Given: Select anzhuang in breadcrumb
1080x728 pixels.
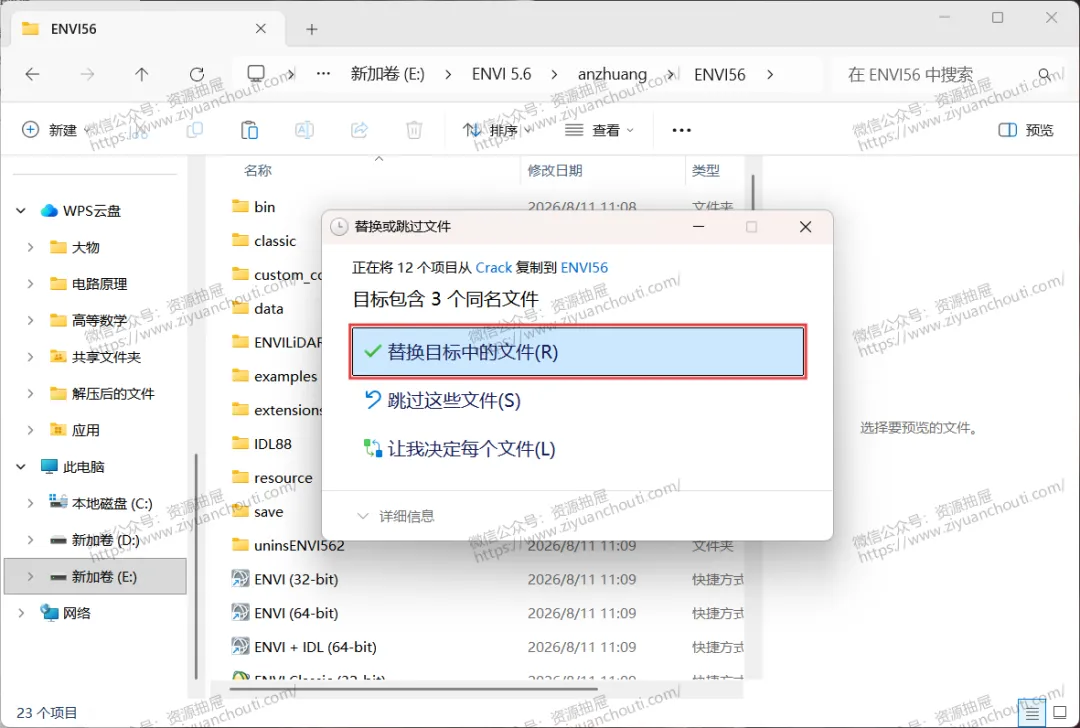Looking at the screenshot, I should (x=612, y=74).
